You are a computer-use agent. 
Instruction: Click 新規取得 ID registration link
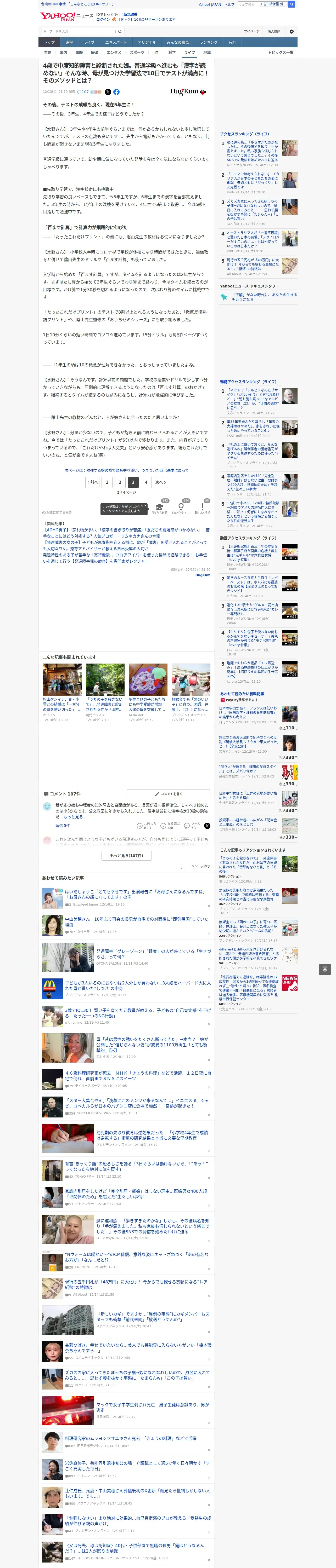131,14
